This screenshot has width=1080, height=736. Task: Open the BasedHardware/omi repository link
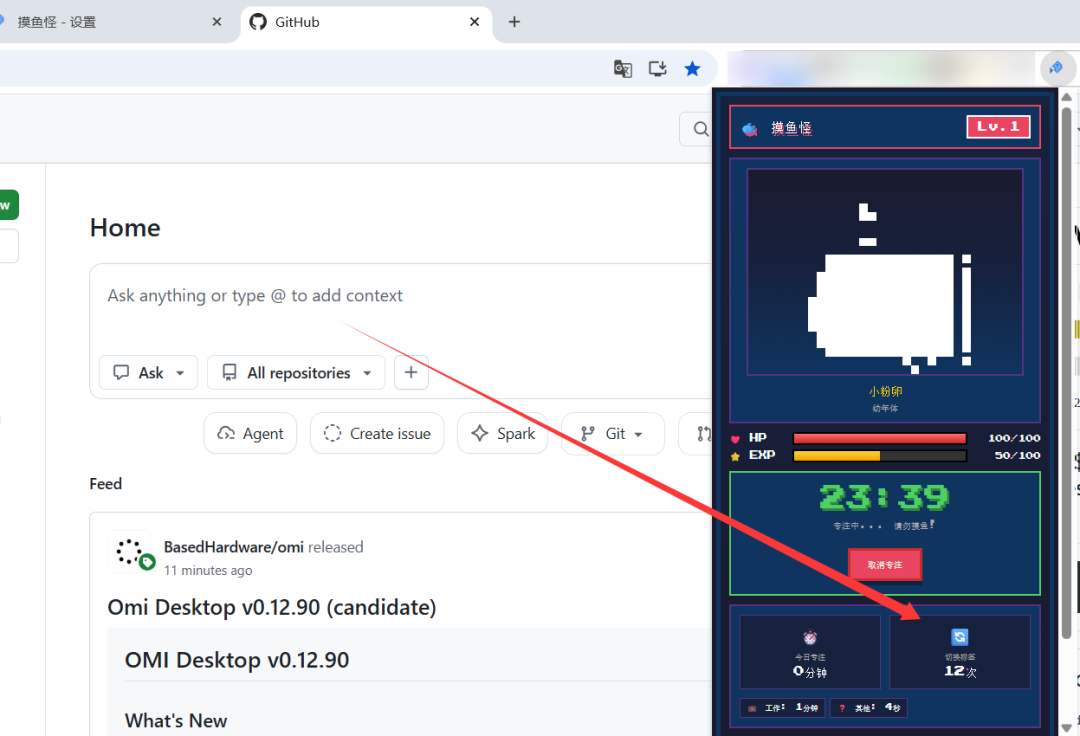coord(233,547)
